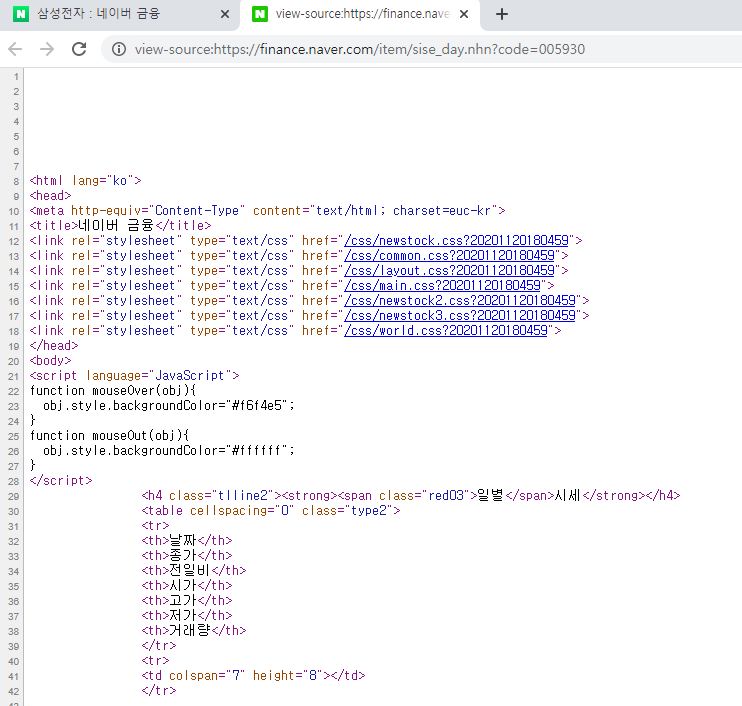Click the <th>종가</th> line
Screen dimensions: 742x706
click(187, 556)
